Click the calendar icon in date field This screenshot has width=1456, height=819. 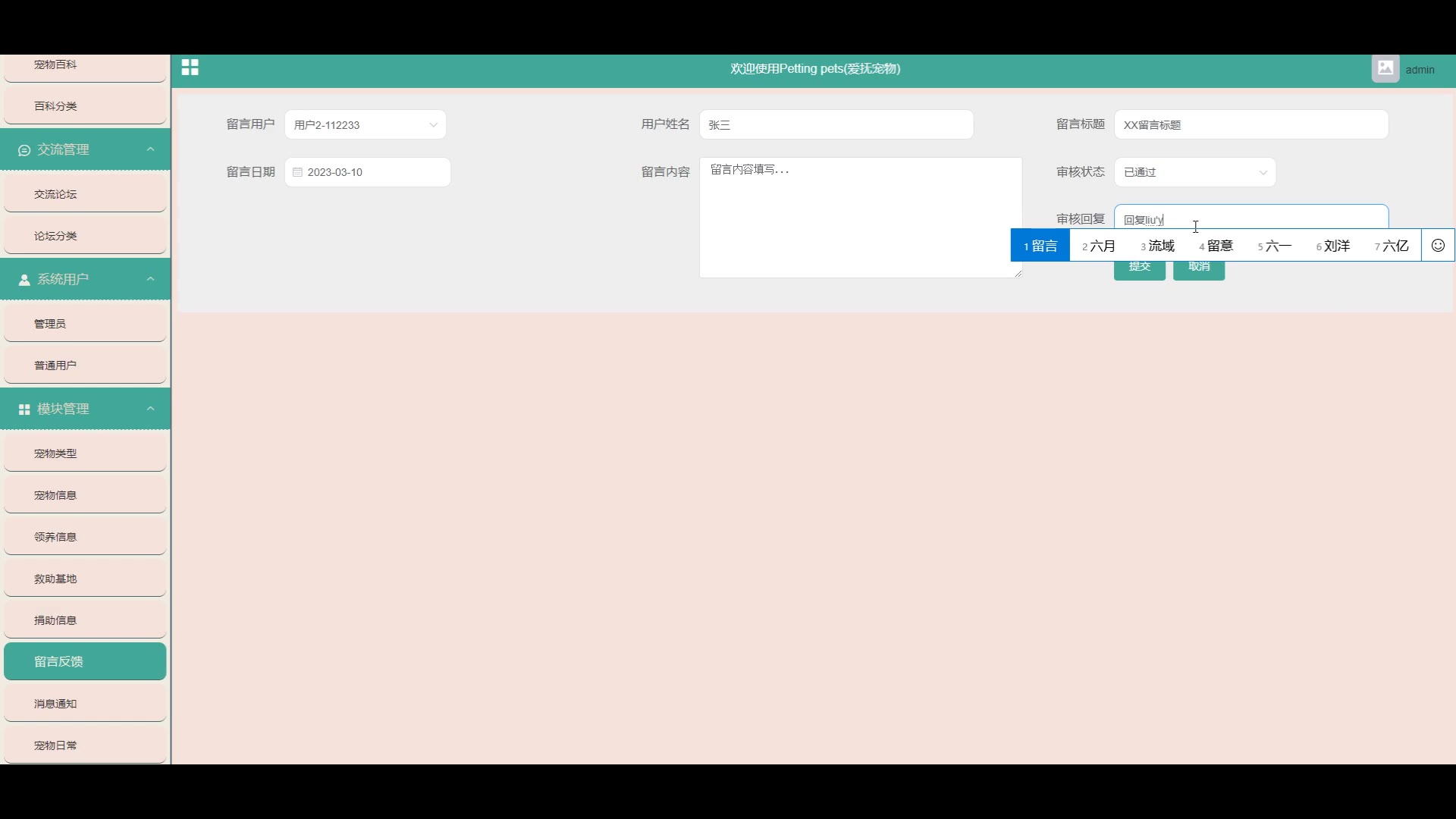point(297,172)
